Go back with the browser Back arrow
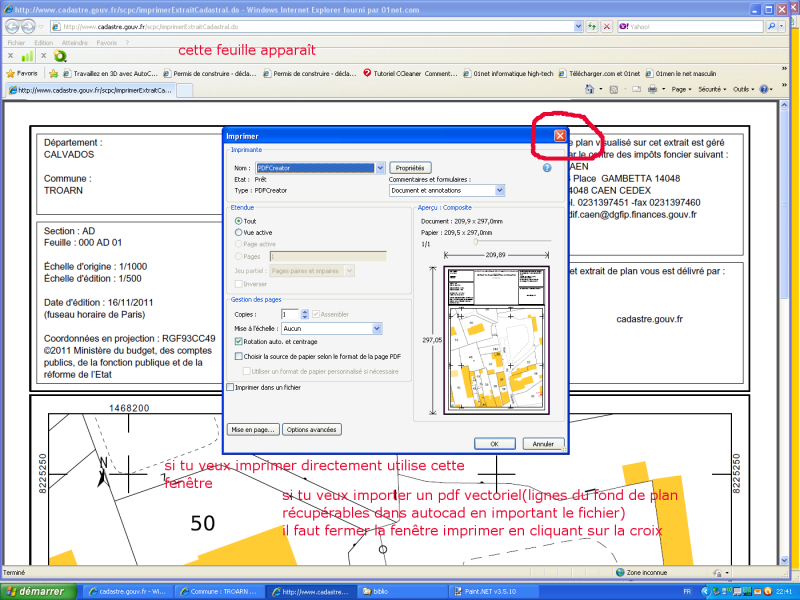 coord(12,26)
